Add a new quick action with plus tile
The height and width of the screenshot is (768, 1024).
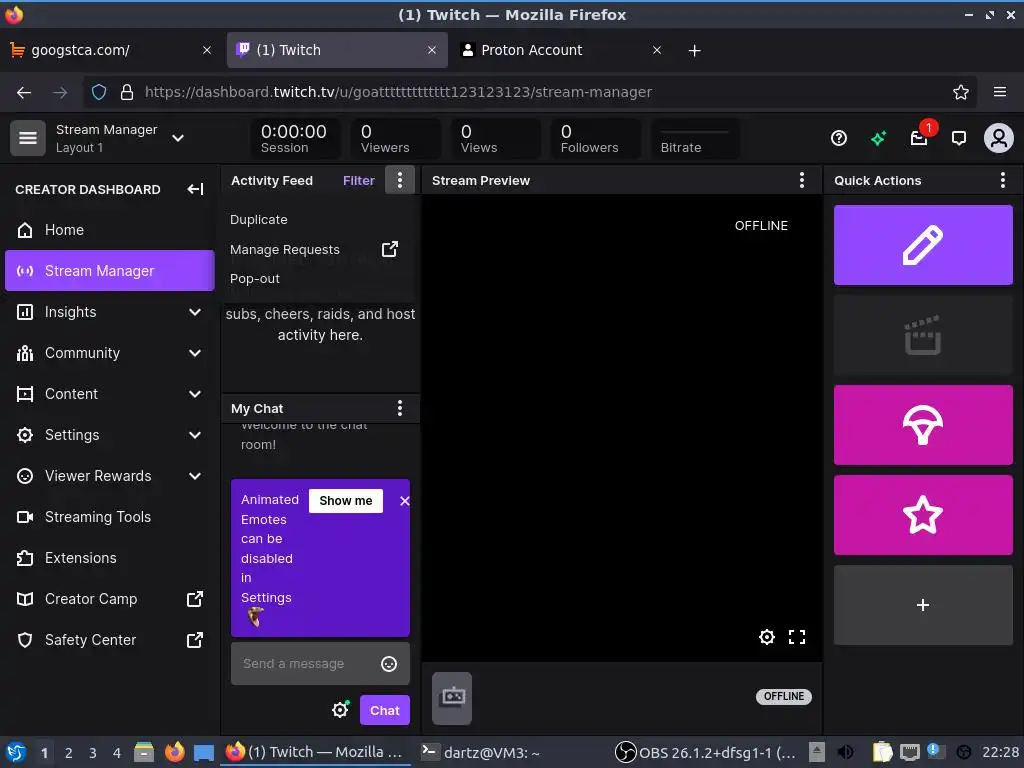pos(923,605)
